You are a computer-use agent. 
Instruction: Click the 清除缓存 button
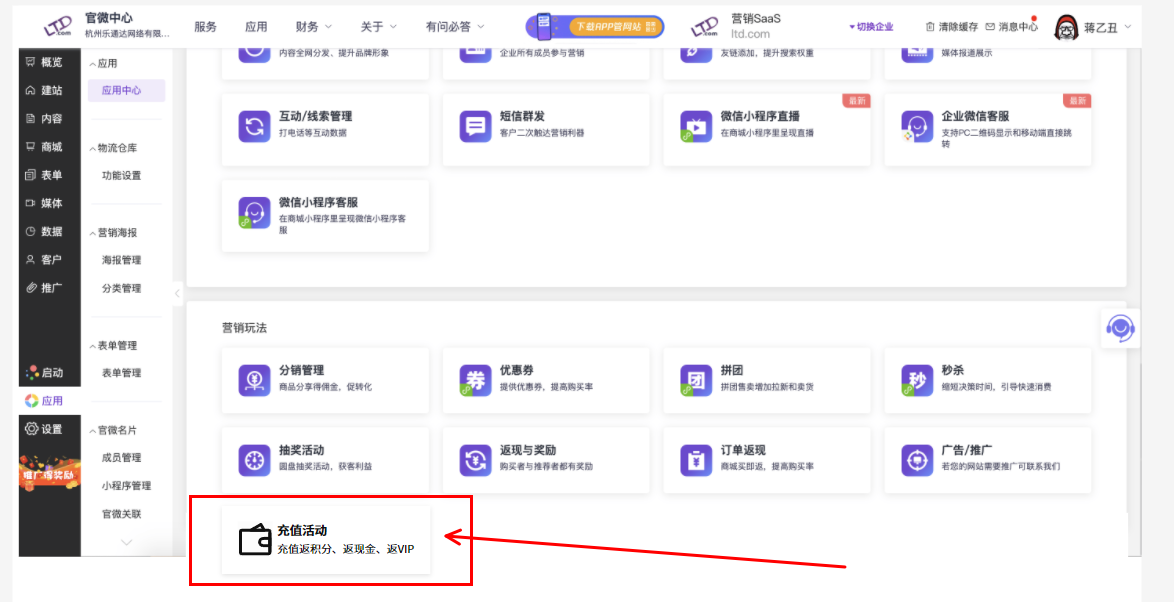tap(951, 27)
